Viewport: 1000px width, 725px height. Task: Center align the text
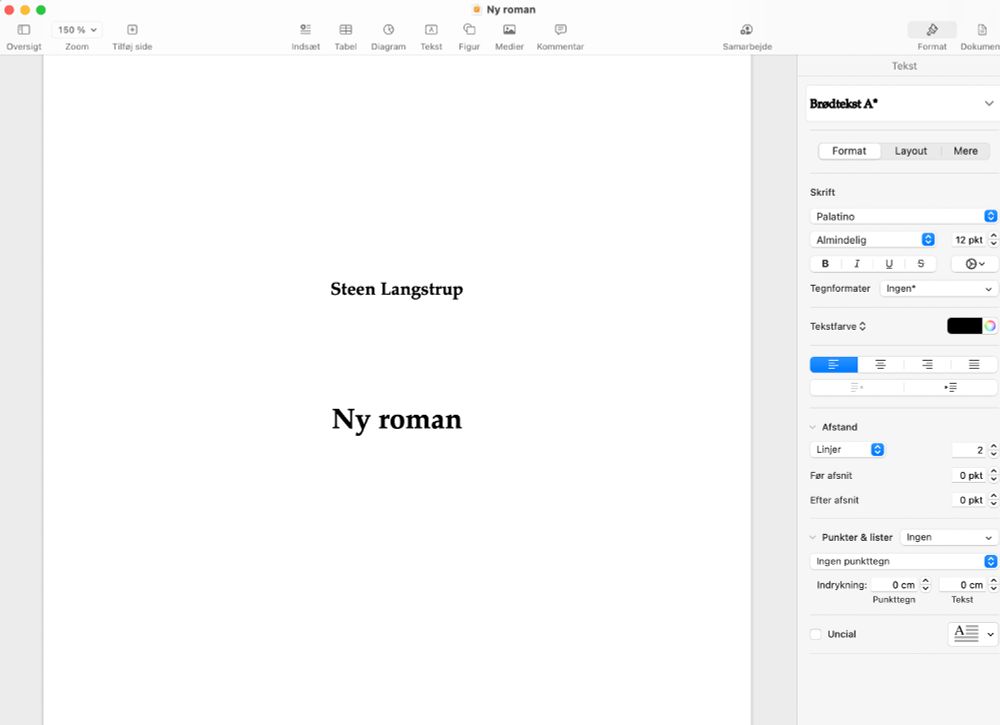pos(880,365)
